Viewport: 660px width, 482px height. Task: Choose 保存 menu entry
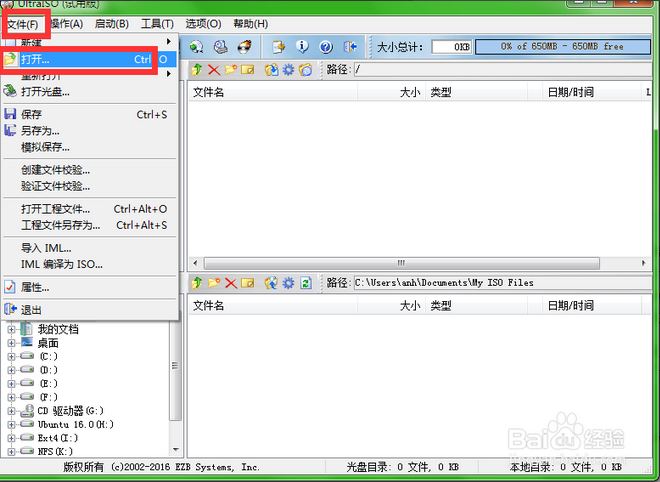89,115
